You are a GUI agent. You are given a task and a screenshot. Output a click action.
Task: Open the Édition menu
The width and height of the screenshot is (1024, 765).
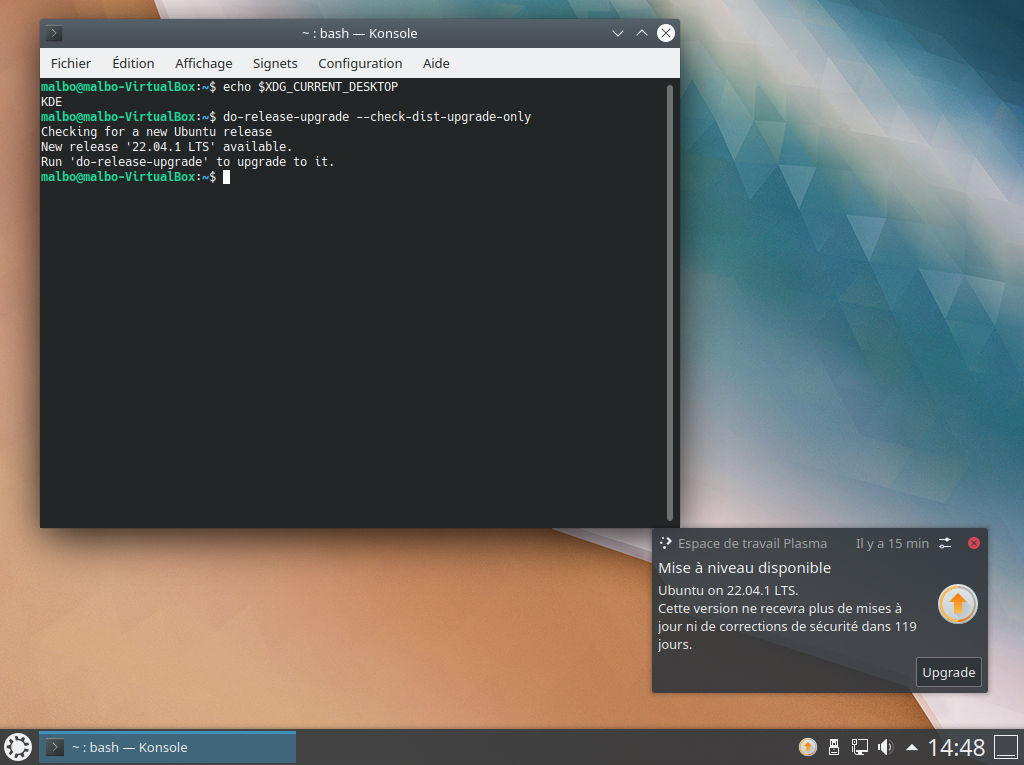tap(133, 63)
